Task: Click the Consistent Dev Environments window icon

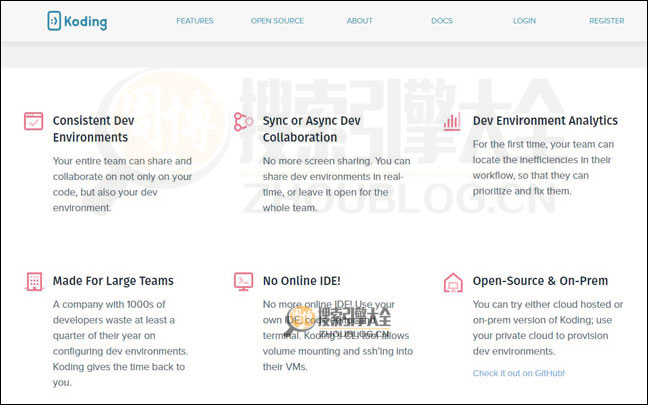Action: point(33,121)
